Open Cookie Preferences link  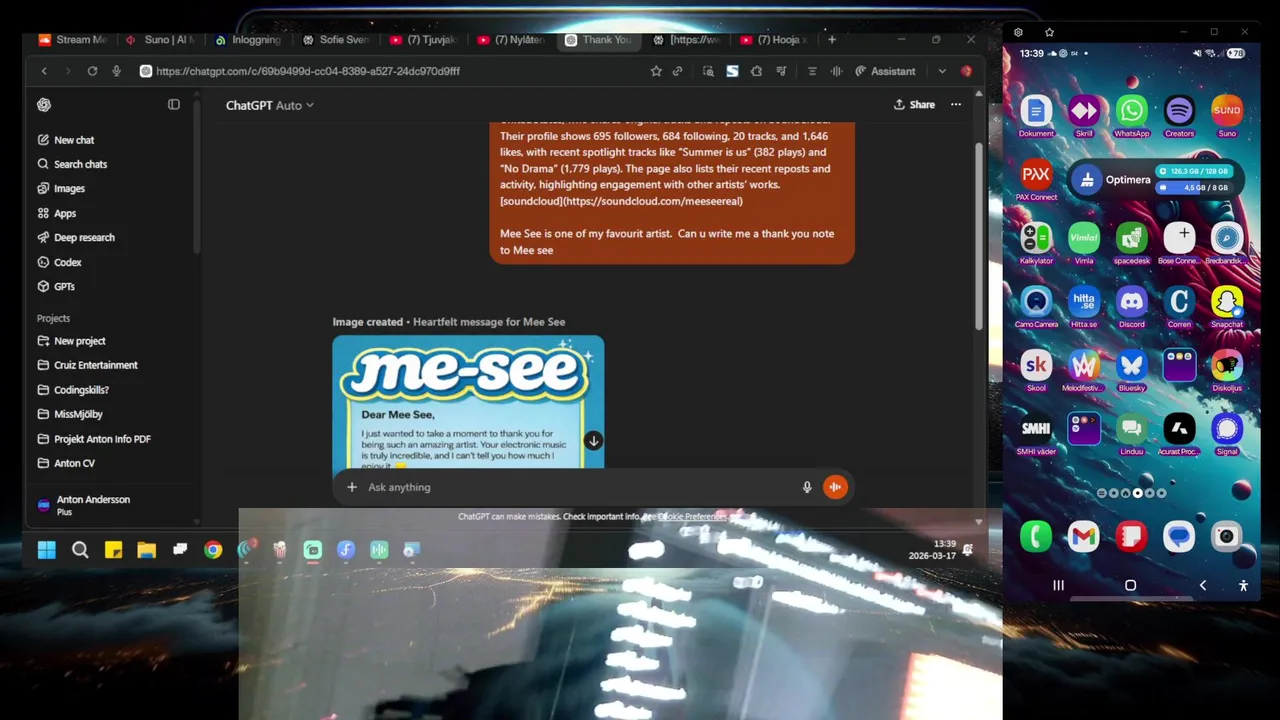click(693, 517)
